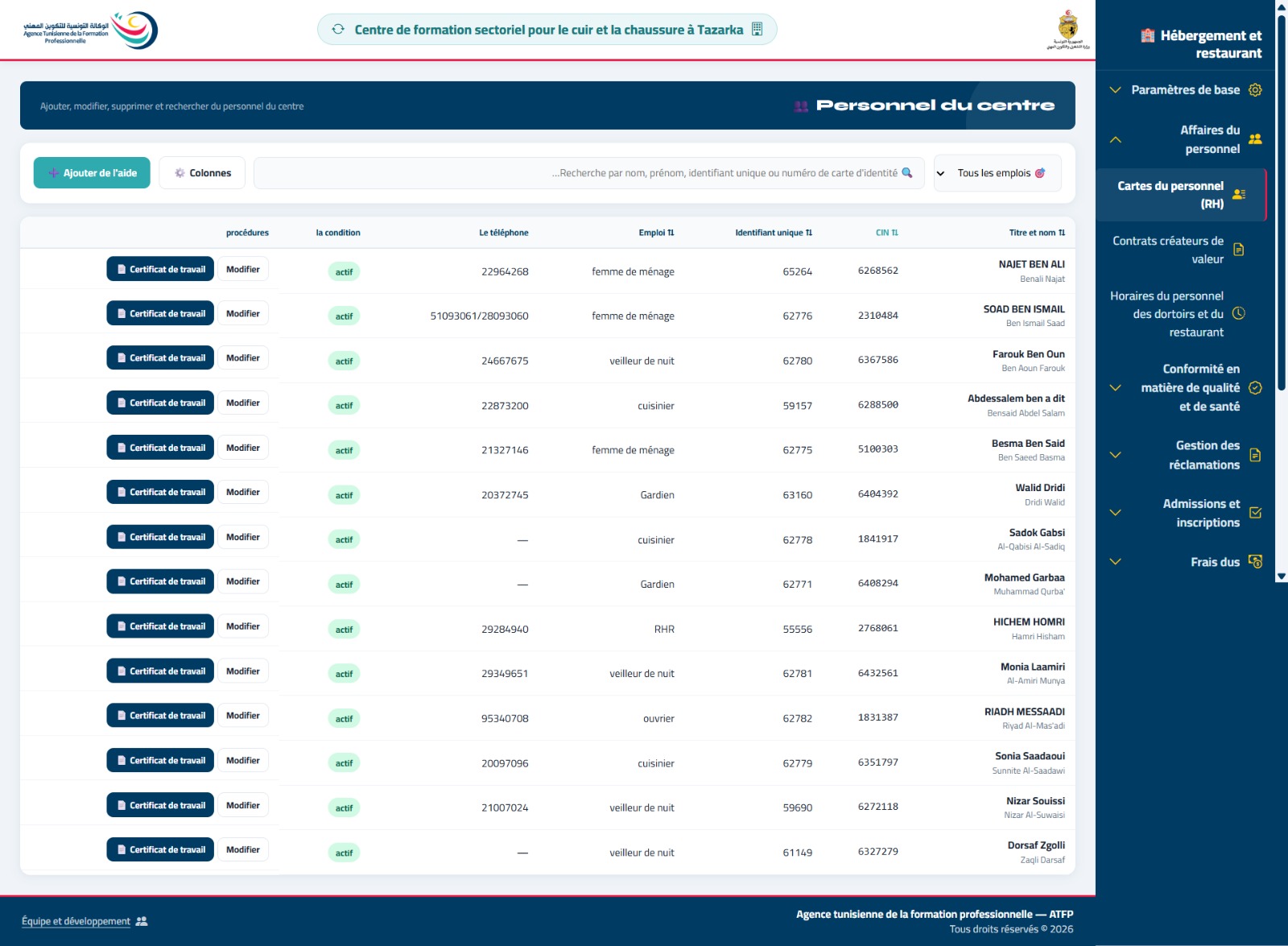Click the Contrats créateurs de valeur document icon
This screenshot has height=946, width=1288.
click(1239, 250)
